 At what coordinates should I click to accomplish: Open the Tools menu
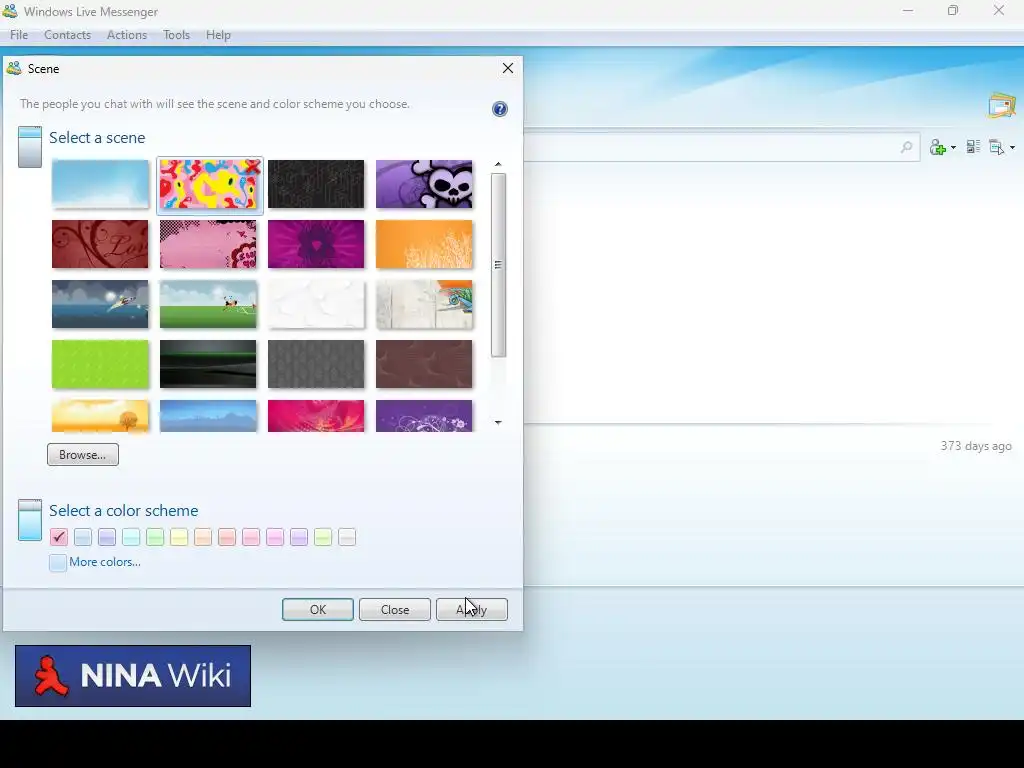click(176, 35)
